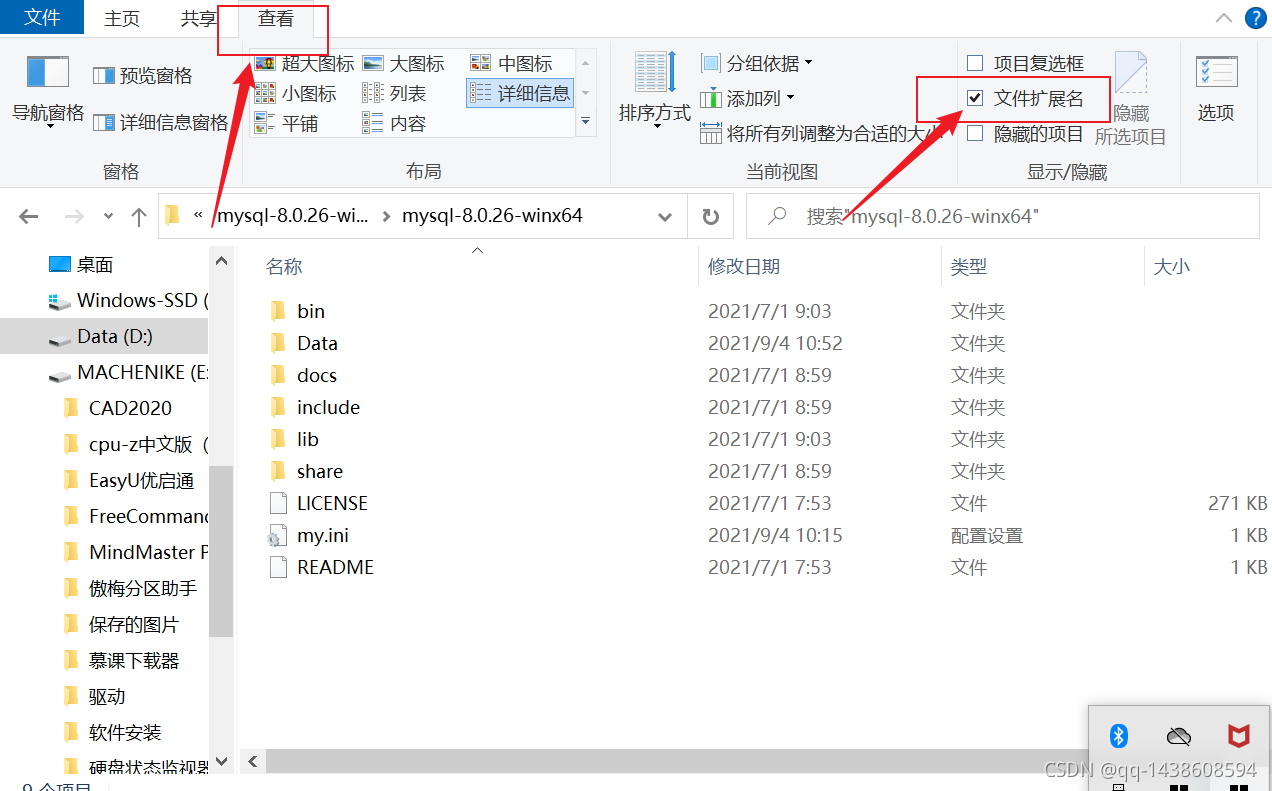Open recent locations dropdown arrow
1272x791 pixels.
point(108,216)
